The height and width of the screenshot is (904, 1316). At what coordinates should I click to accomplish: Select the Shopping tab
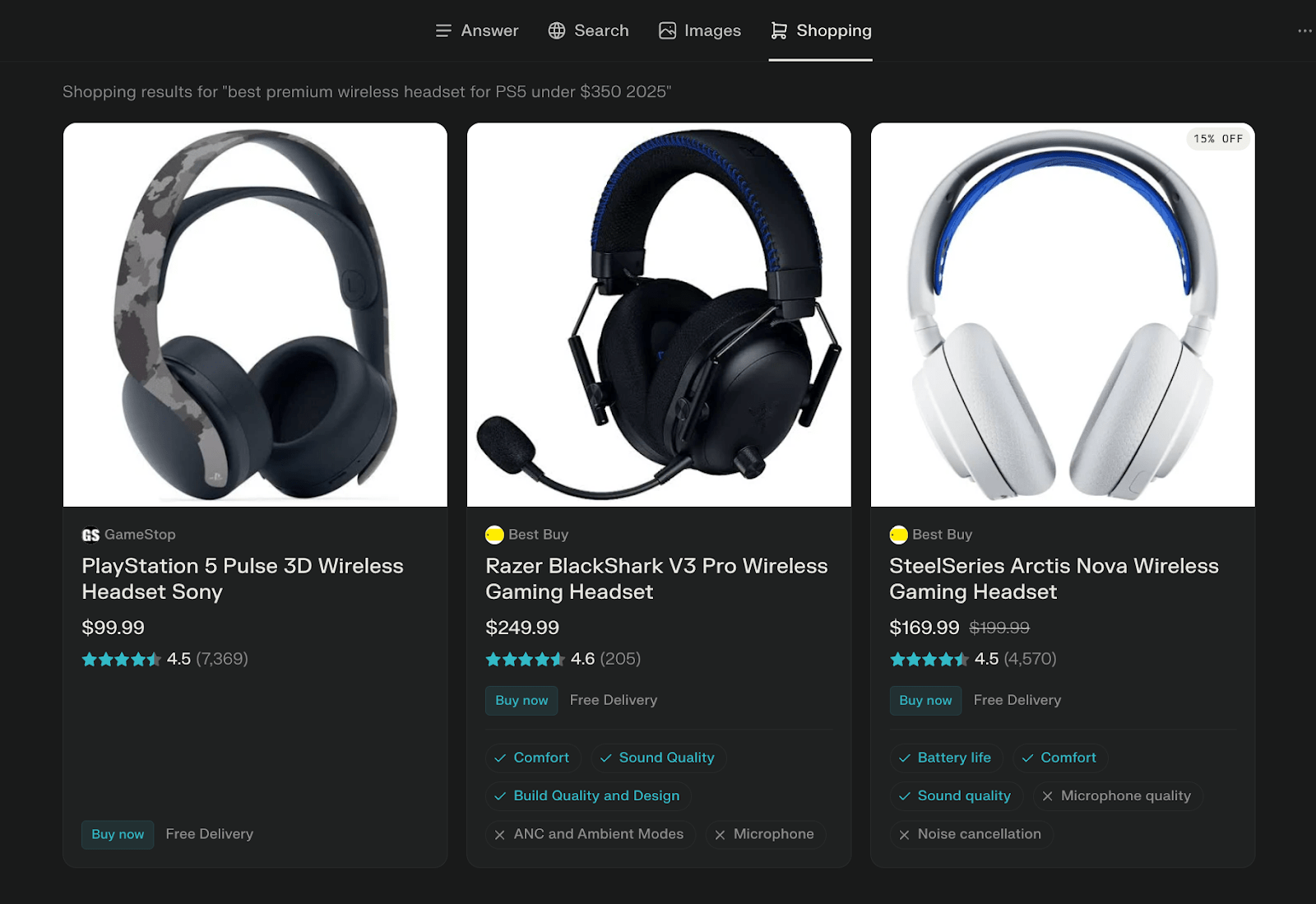tap(821, 31)
